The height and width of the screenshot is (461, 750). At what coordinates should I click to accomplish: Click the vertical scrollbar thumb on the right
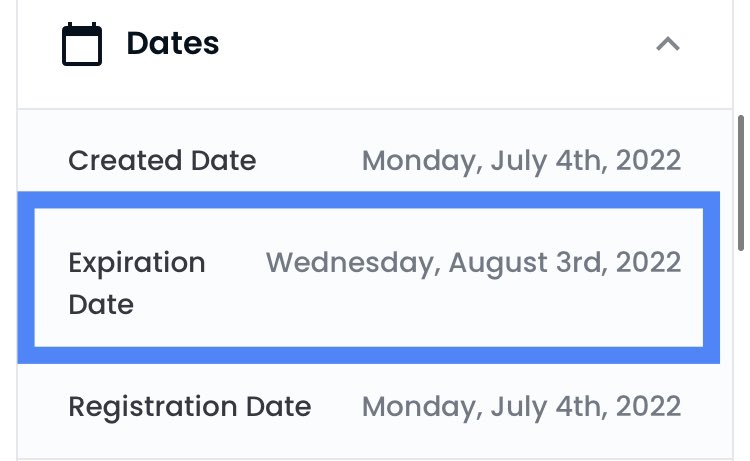coord(740,183)
